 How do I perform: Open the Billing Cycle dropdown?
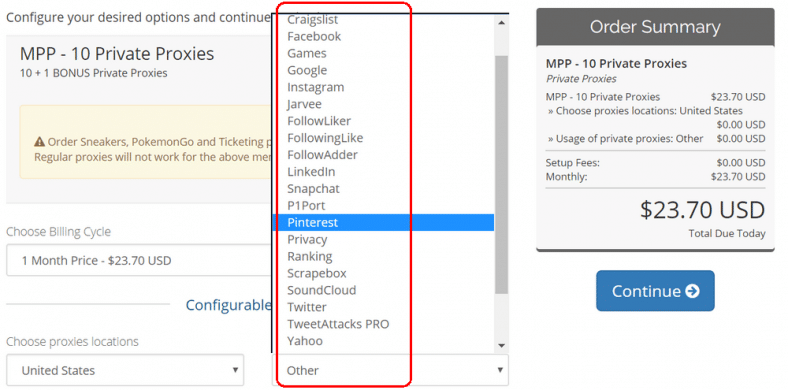point(139,260)
